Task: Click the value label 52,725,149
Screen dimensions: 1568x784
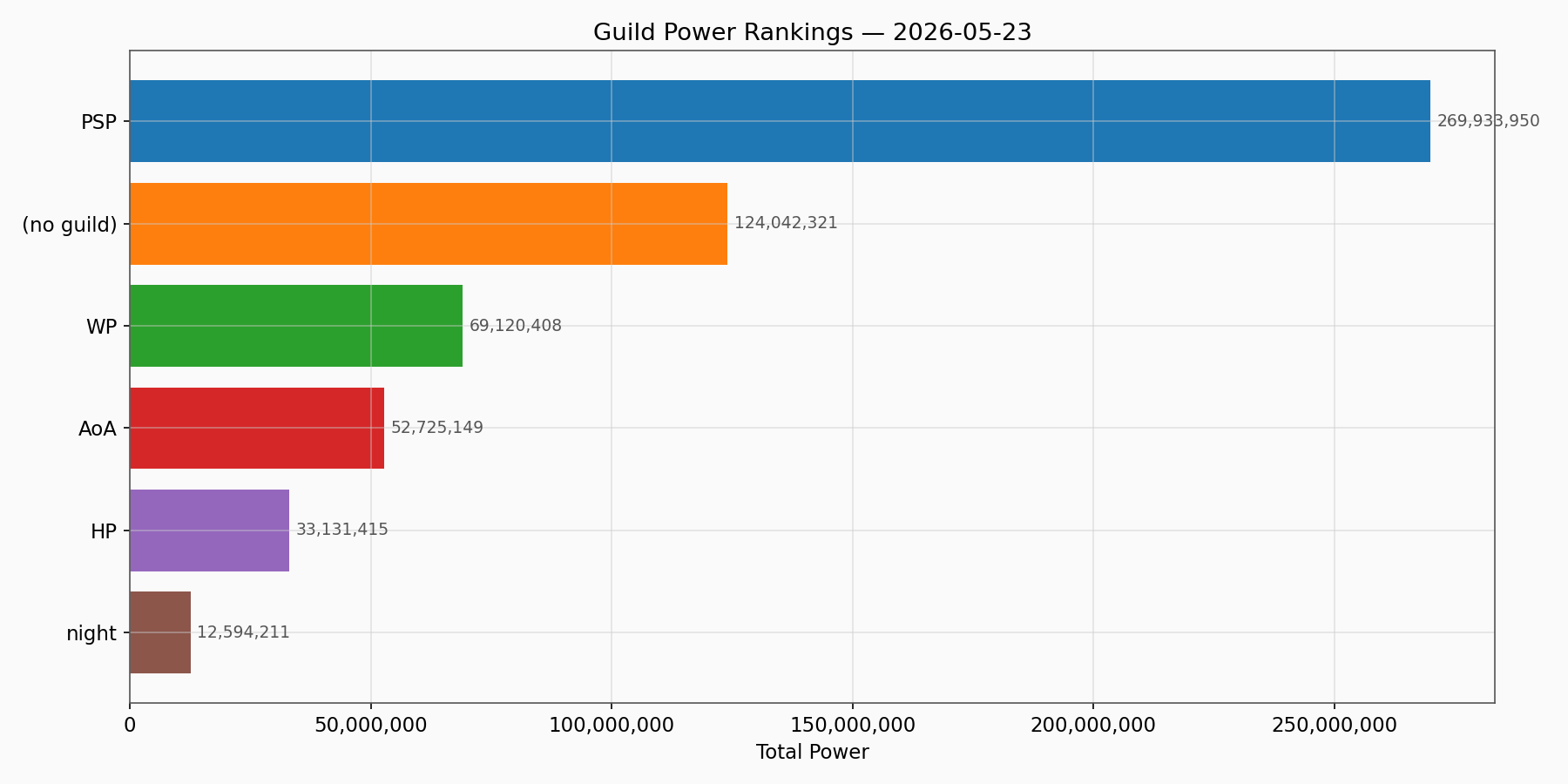Action: (436, 428)
